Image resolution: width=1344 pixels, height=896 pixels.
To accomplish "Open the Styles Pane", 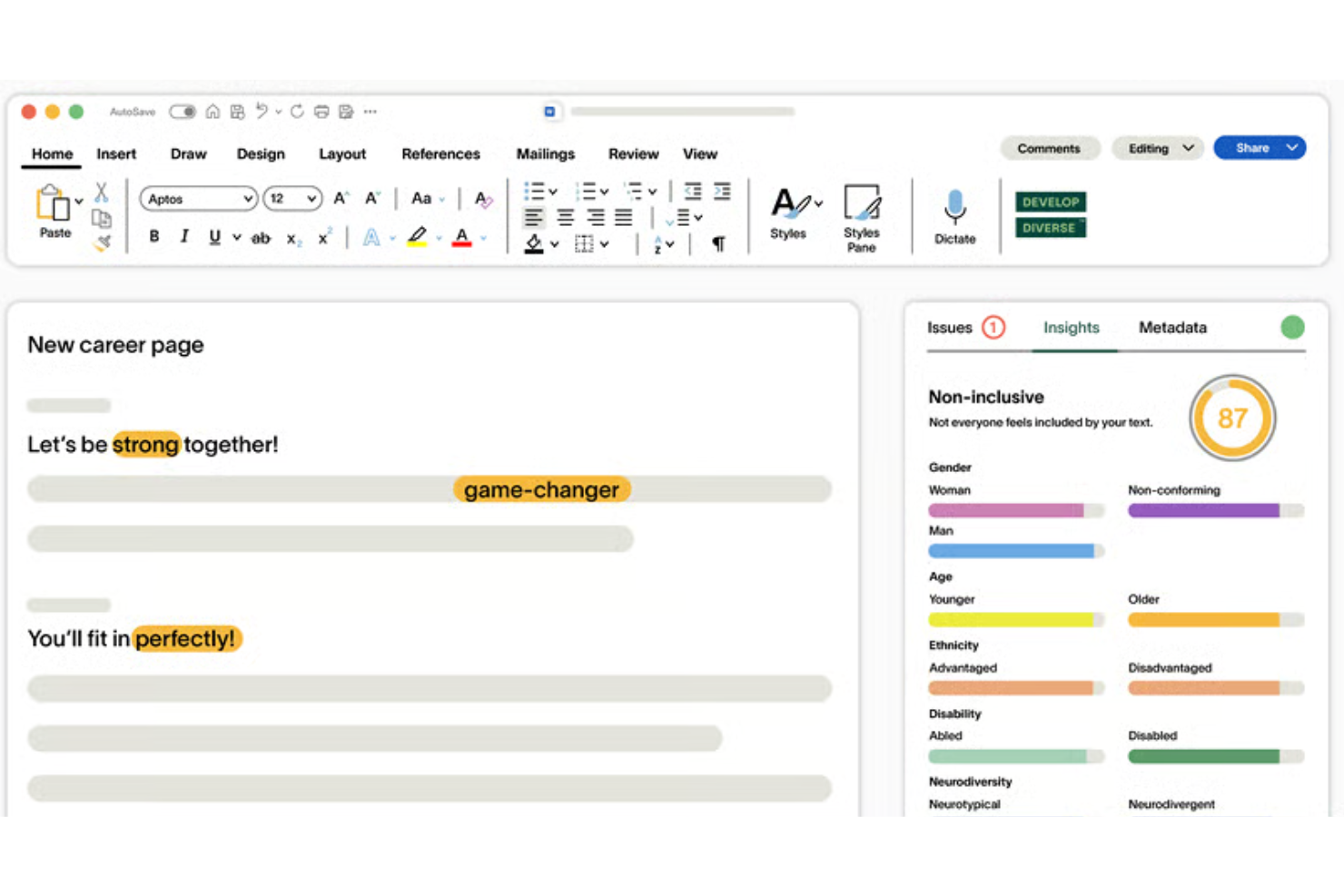I will click(x=861, y=218).
